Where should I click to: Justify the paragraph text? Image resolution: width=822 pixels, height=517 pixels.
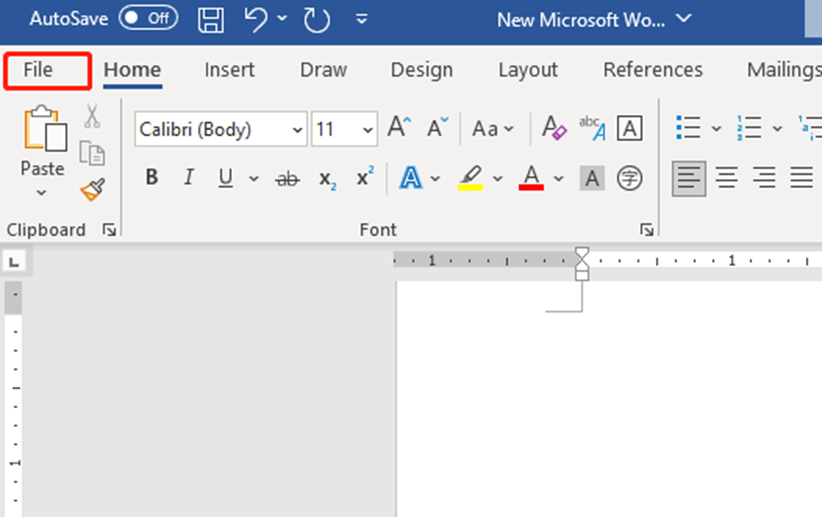click(x=802, y=178)
